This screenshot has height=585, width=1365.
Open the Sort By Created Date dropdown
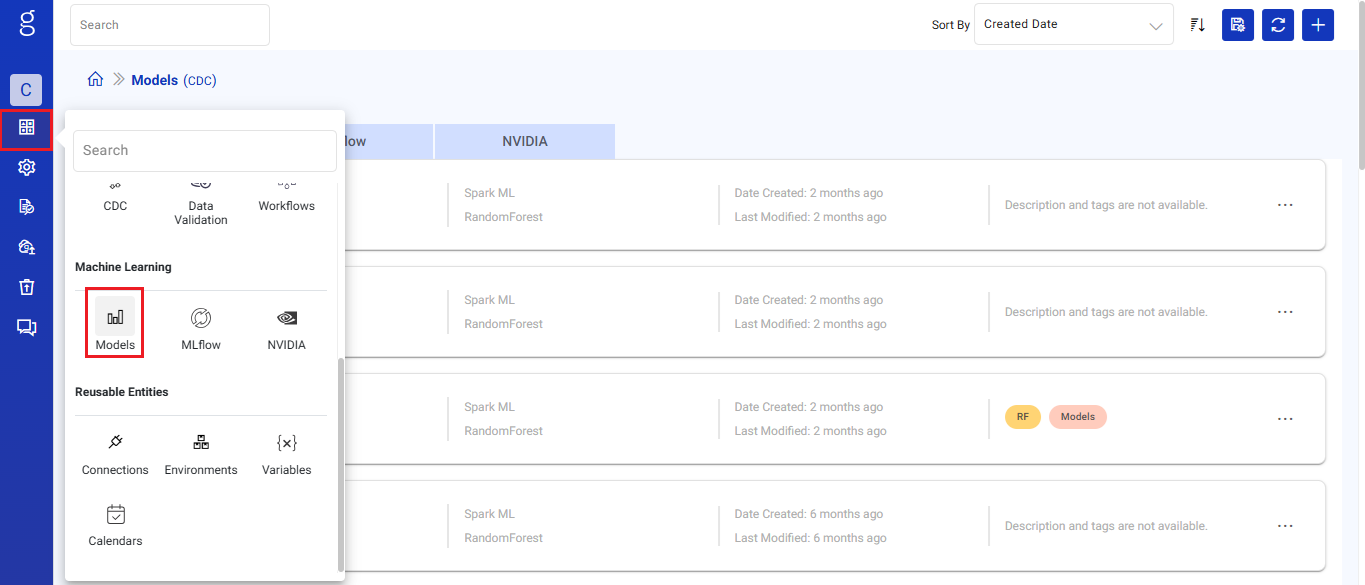point(1072,24)
